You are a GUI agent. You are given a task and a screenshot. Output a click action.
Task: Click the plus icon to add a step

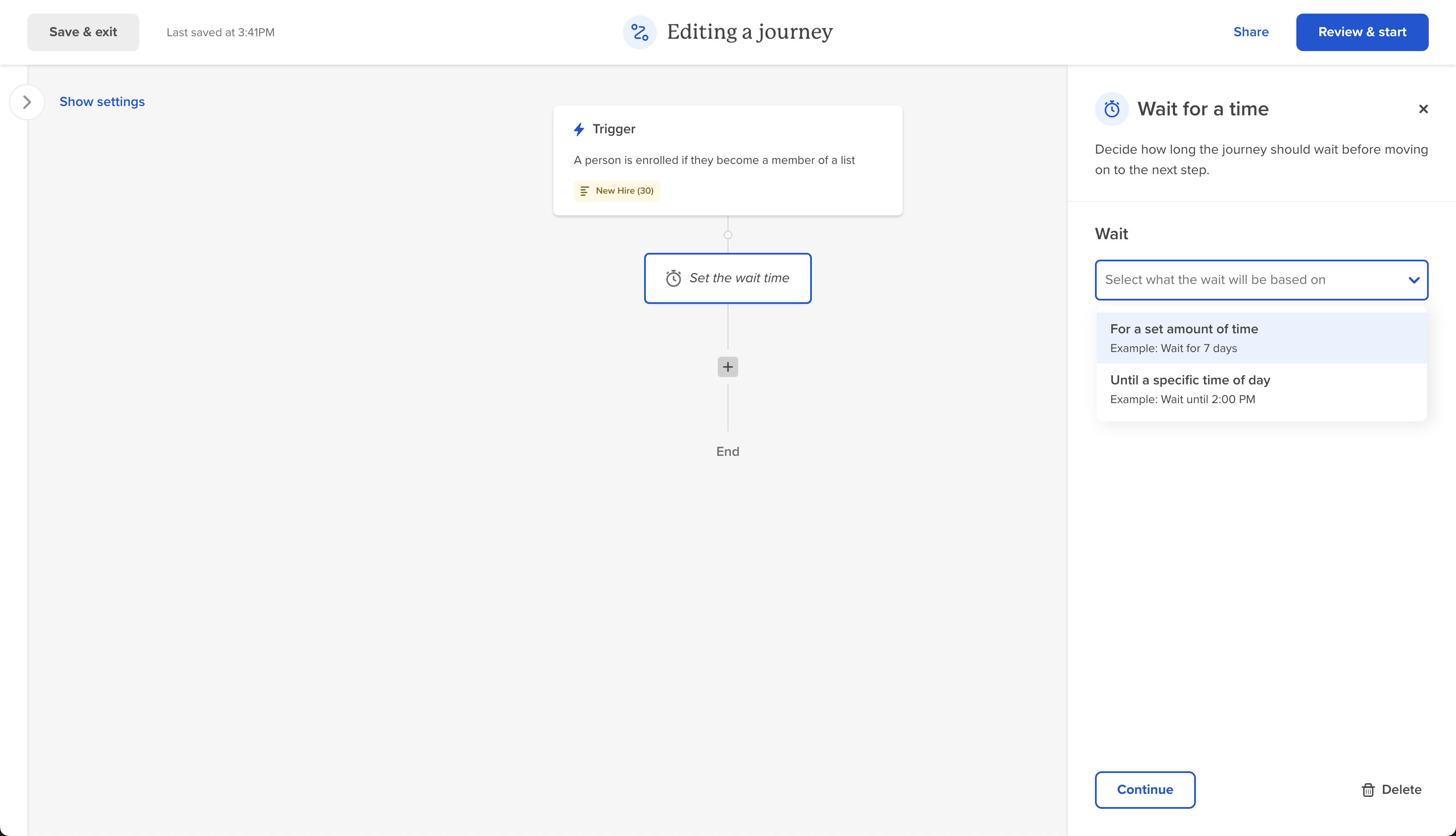[728, 366]
